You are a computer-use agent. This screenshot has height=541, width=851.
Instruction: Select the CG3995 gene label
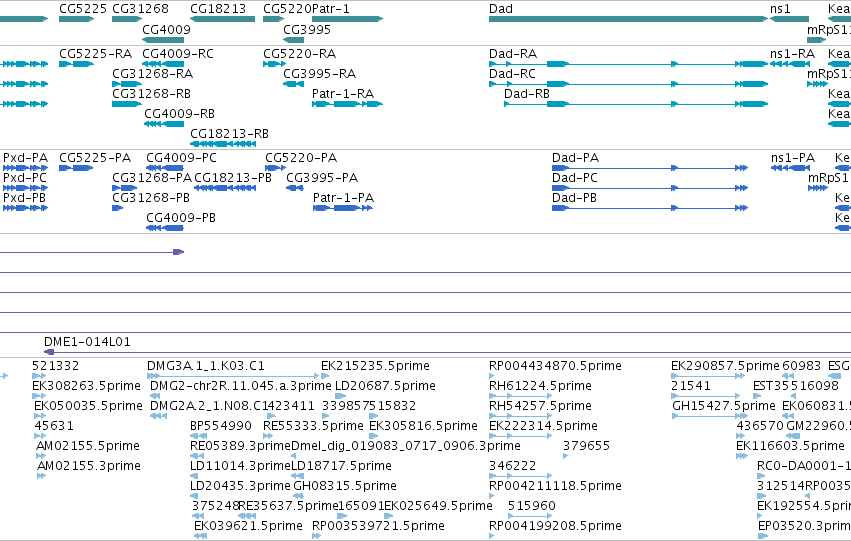point(307,29)
